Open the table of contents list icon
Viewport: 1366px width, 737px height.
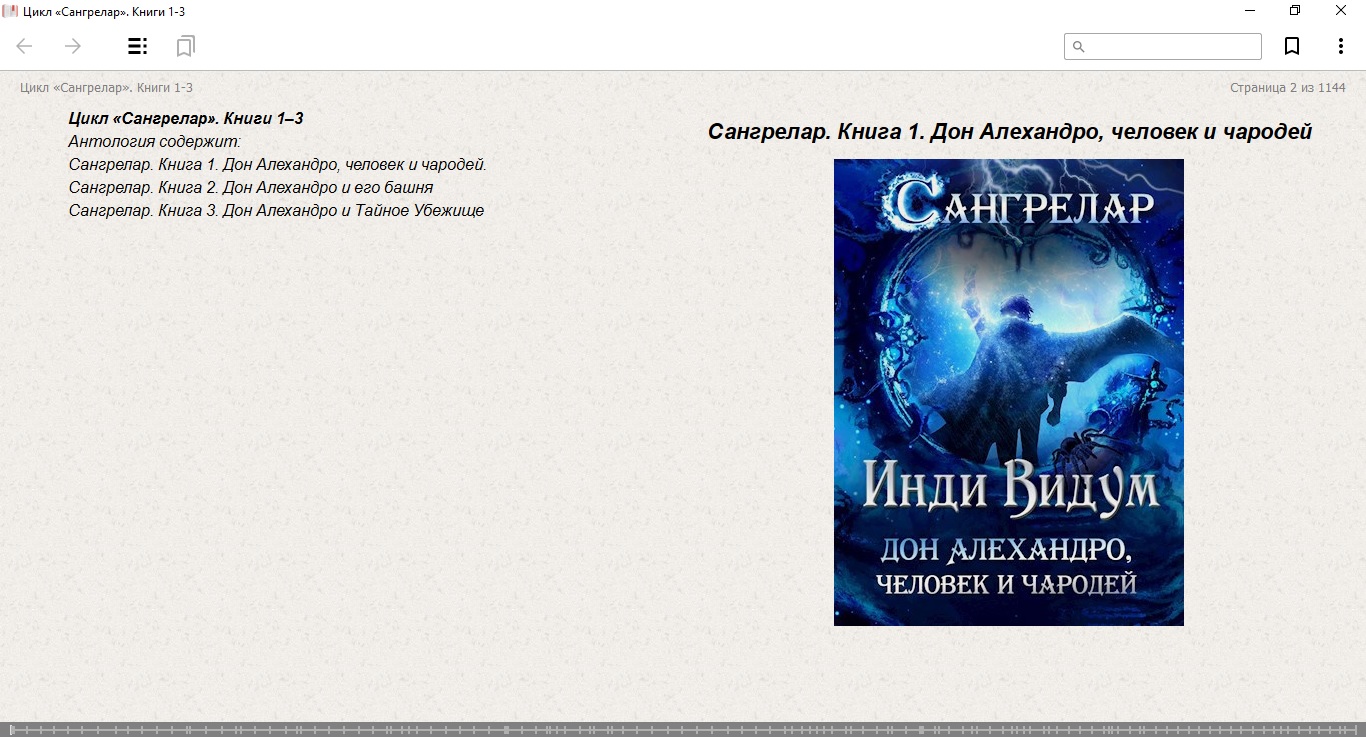click(x=137, y=46)
